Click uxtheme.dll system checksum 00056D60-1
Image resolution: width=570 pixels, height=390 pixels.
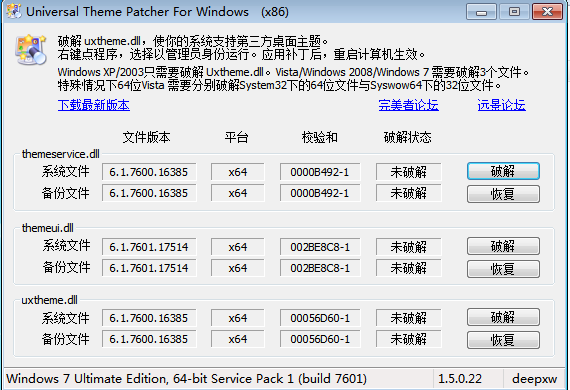320,318
